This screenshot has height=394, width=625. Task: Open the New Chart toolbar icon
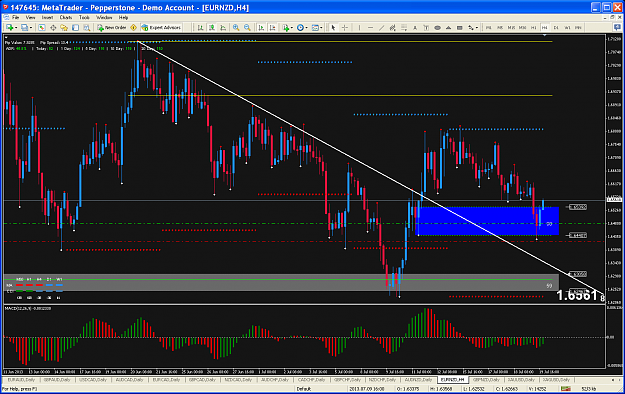coord(9,28)
